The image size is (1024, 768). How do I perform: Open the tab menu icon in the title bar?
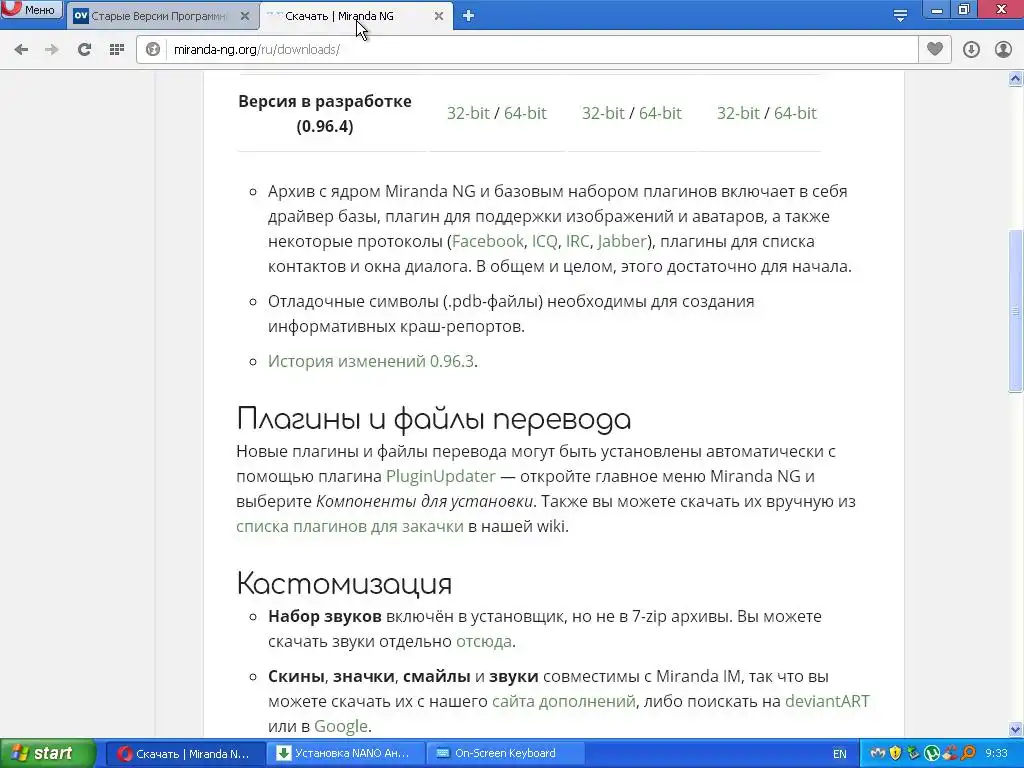point(900,16)
